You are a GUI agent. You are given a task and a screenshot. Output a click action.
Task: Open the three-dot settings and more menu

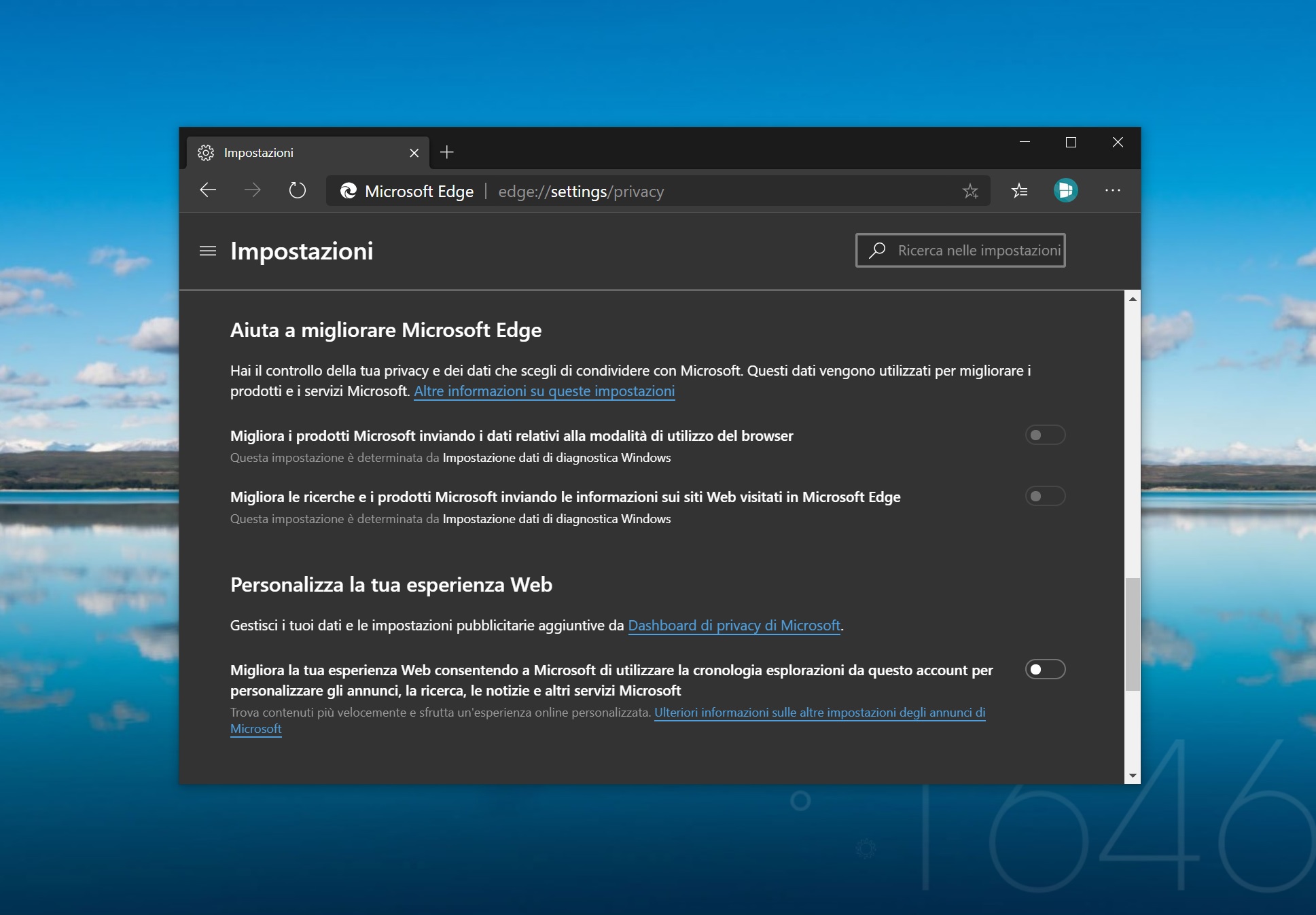coord(1113,190)
